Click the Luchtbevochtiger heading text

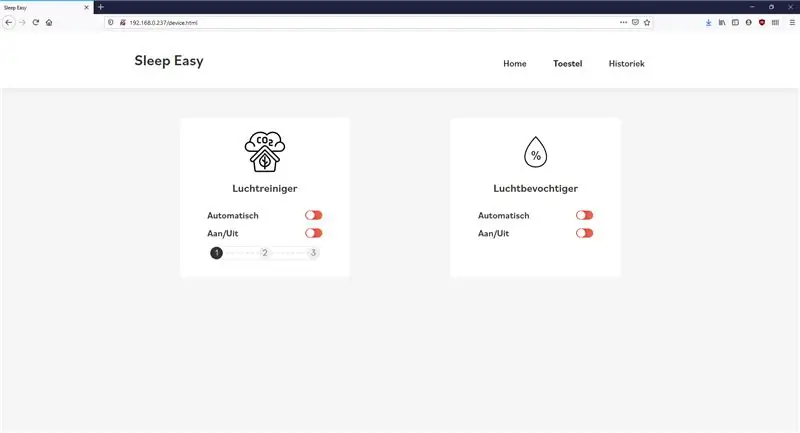[536, 188]
